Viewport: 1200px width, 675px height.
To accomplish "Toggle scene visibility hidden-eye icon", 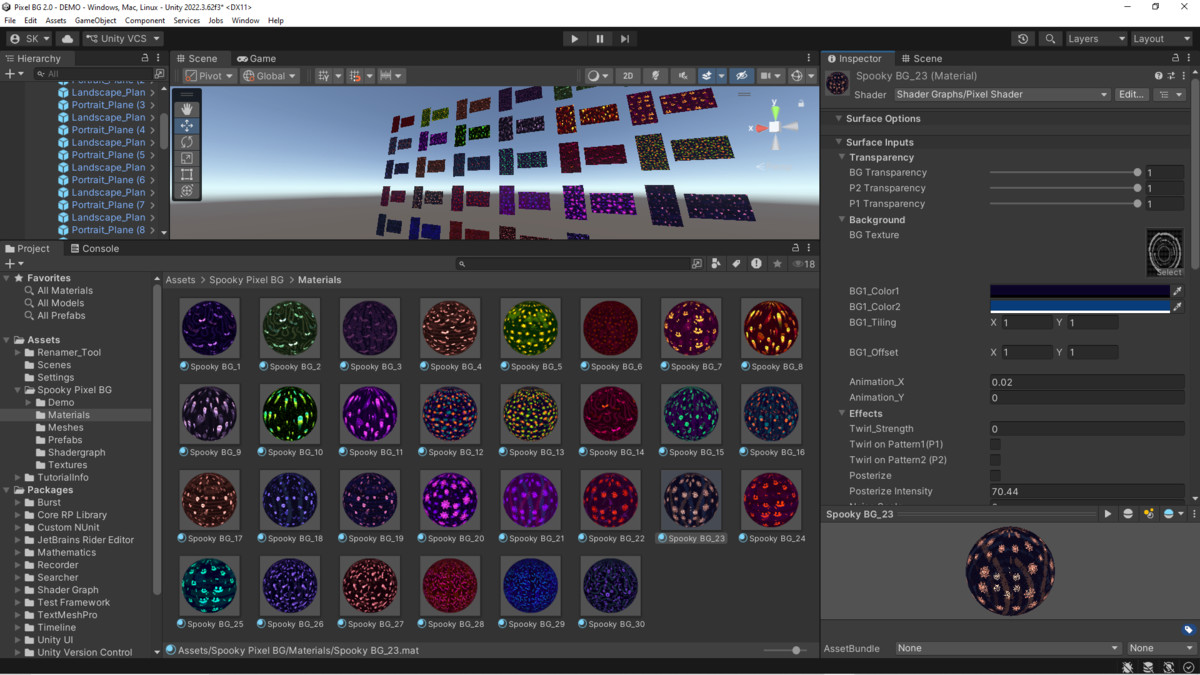I will tap(741, 76).
